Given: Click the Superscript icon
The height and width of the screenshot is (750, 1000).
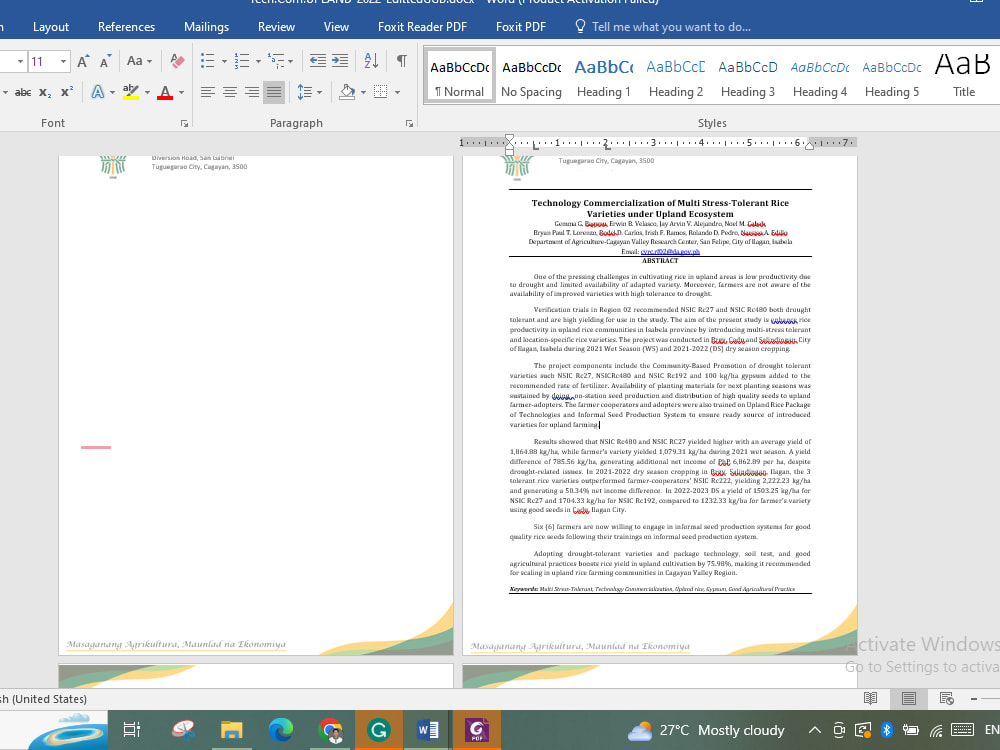Looking at the screenshot, I should click(66, 92).
